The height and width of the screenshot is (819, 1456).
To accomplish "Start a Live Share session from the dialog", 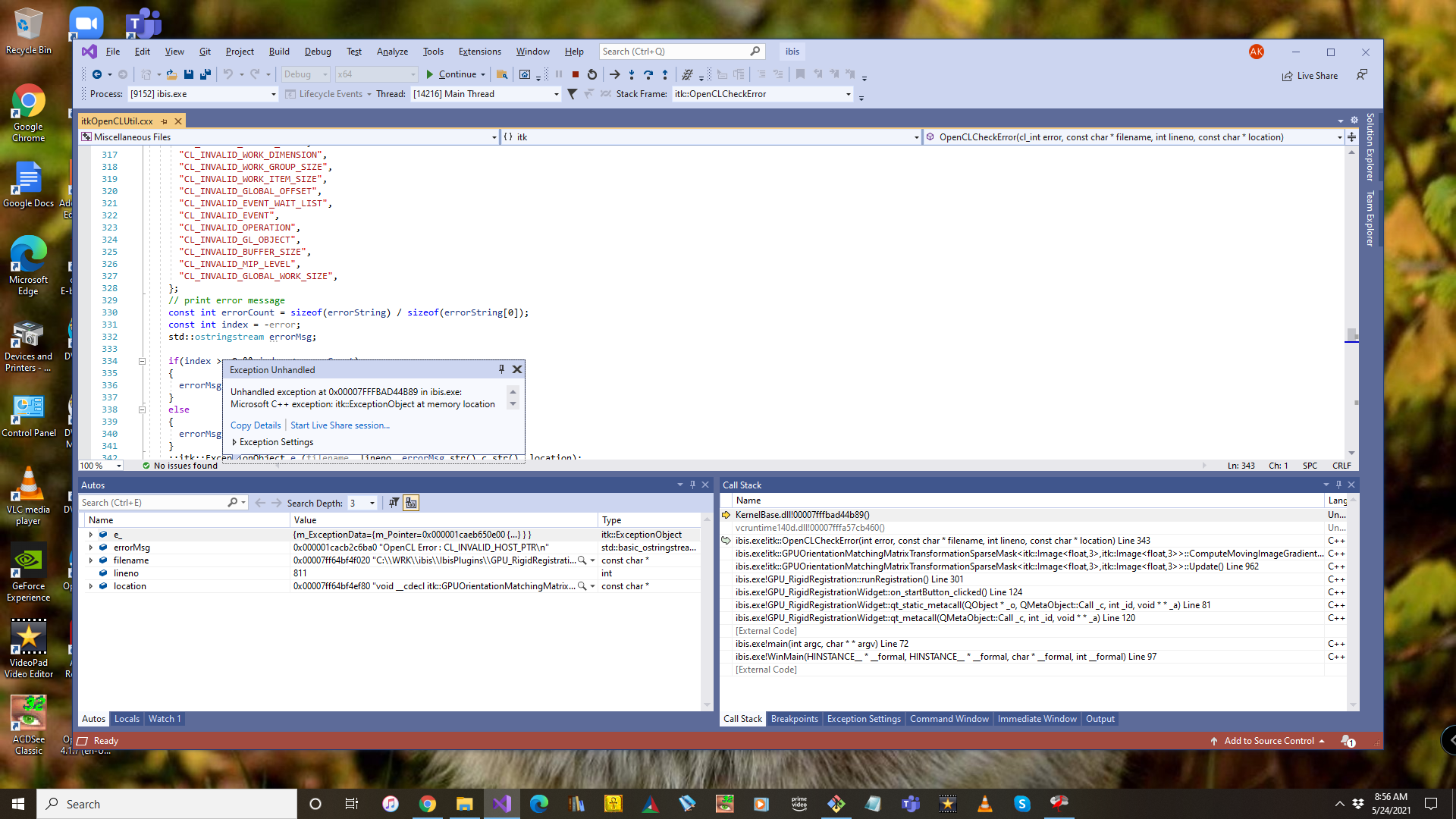I will coord(339,425).
